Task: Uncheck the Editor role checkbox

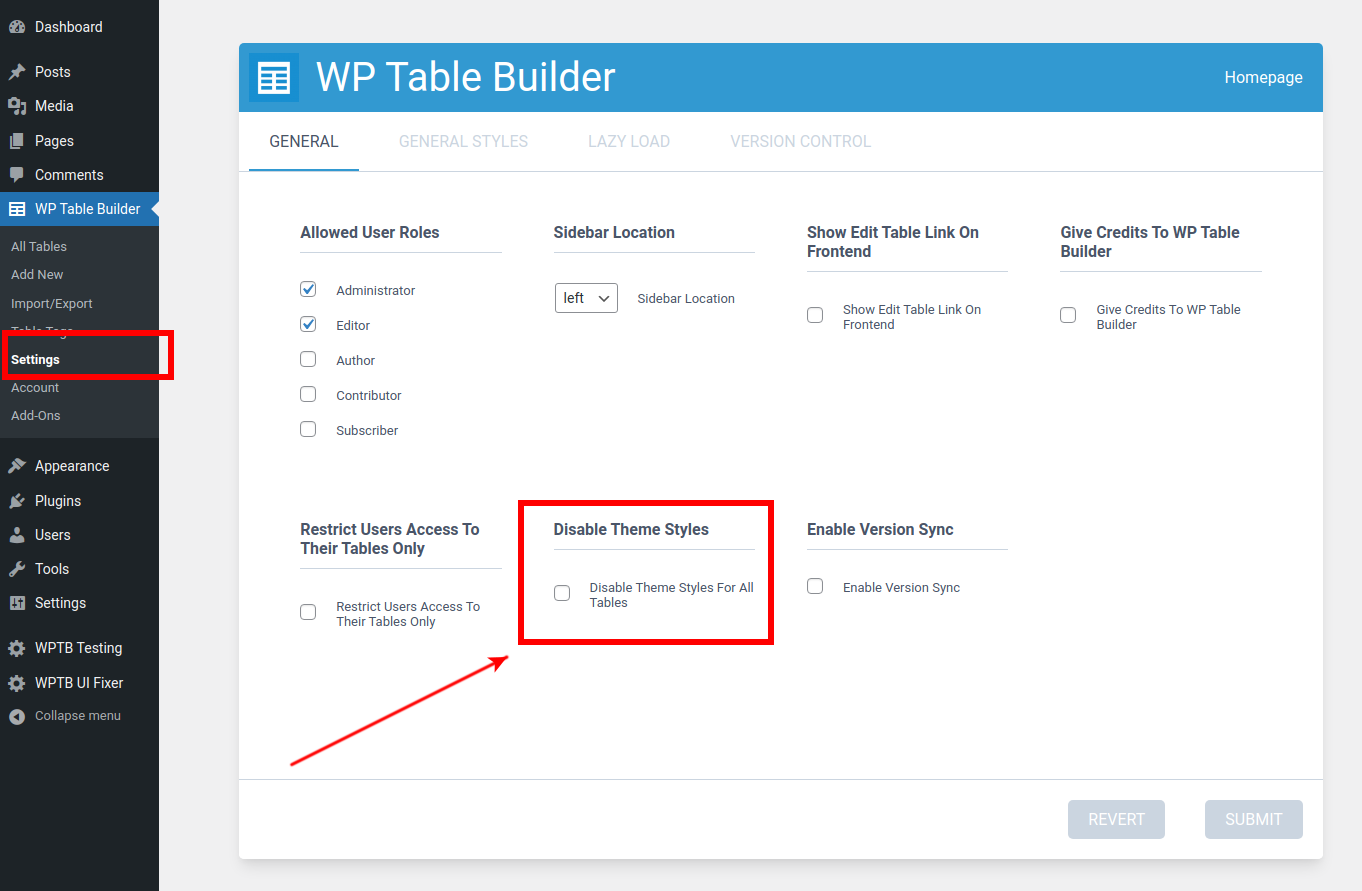Action: [308, 324]
